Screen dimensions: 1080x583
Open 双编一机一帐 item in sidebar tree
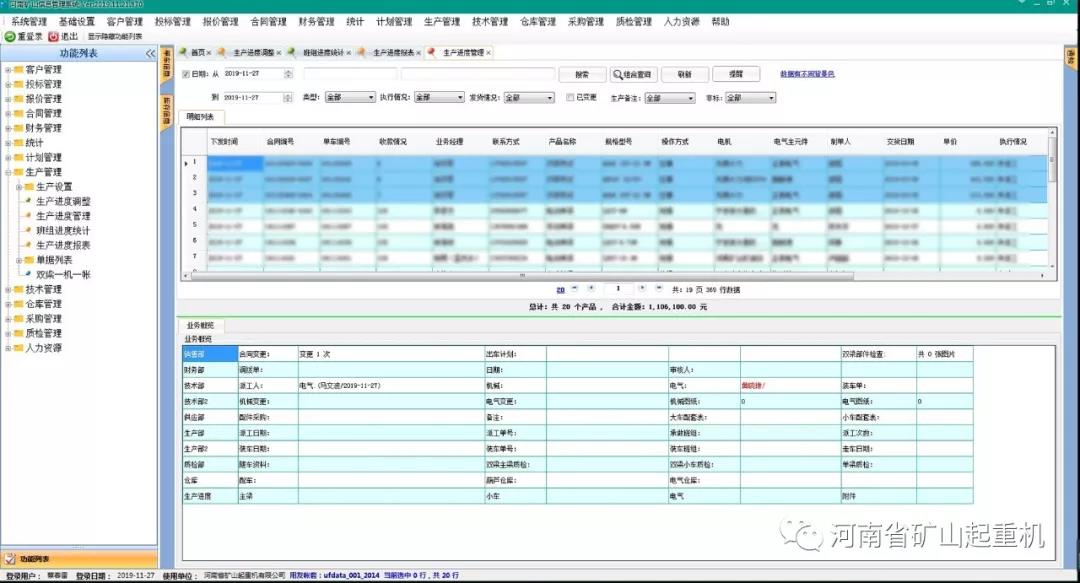tap(63, 275)
